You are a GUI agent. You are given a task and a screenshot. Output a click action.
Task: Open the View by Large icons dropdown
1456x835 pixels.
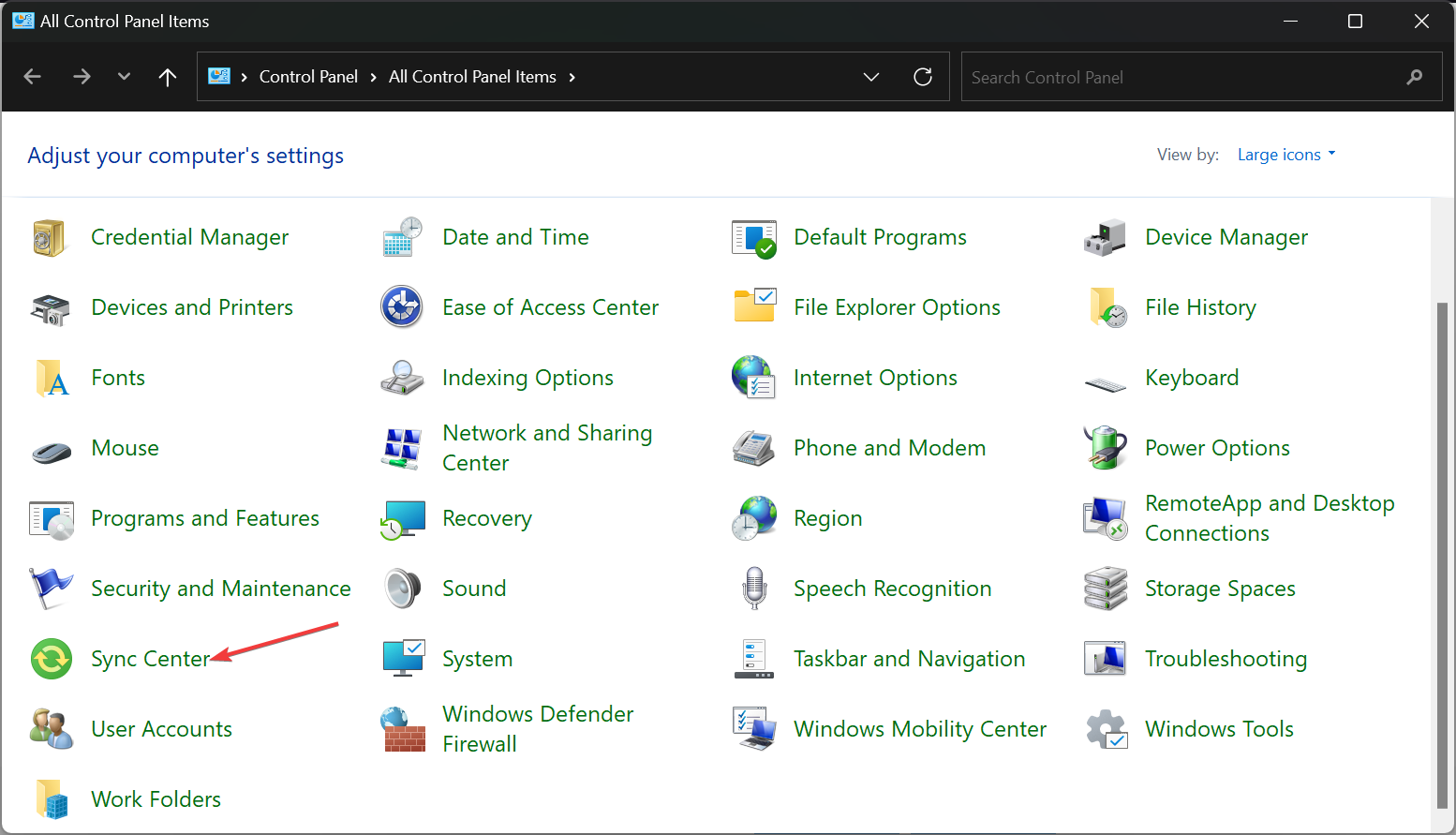point(1286,155)
